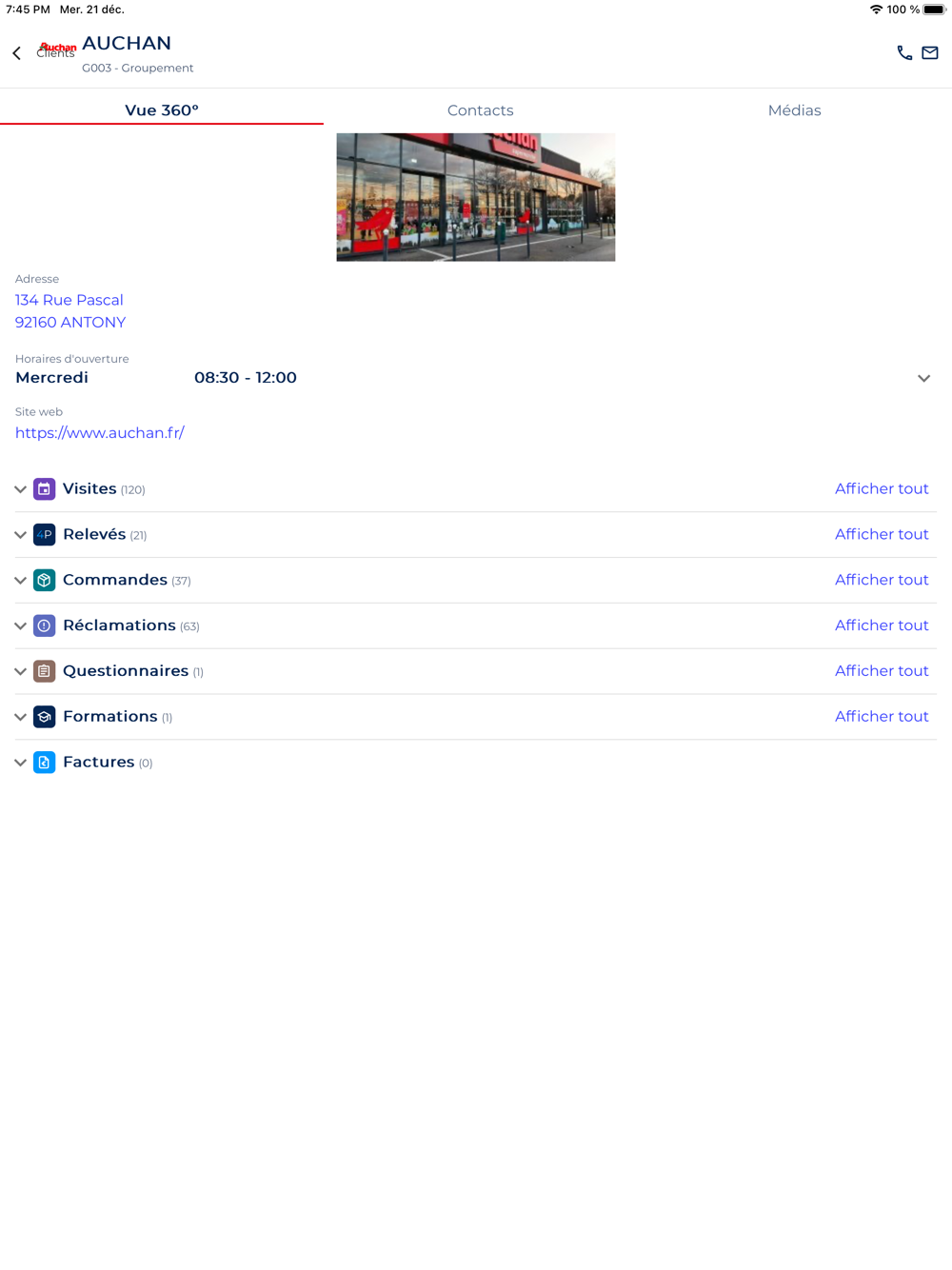Tap the Réclamations alert icon
The width and height of the screenshot is (952, 1270).
(x=44, y=625)
